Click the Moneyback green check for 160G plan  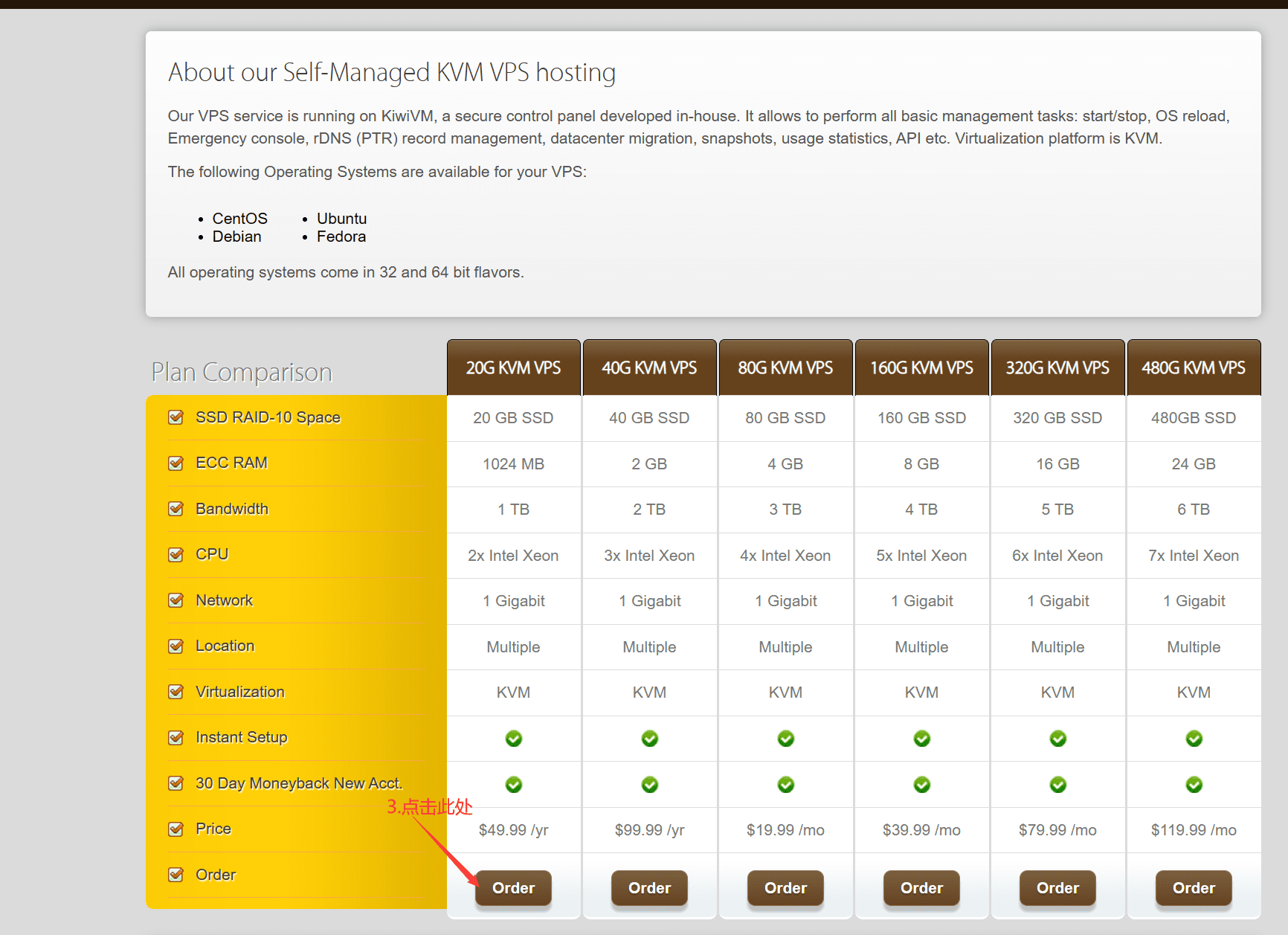922,785
